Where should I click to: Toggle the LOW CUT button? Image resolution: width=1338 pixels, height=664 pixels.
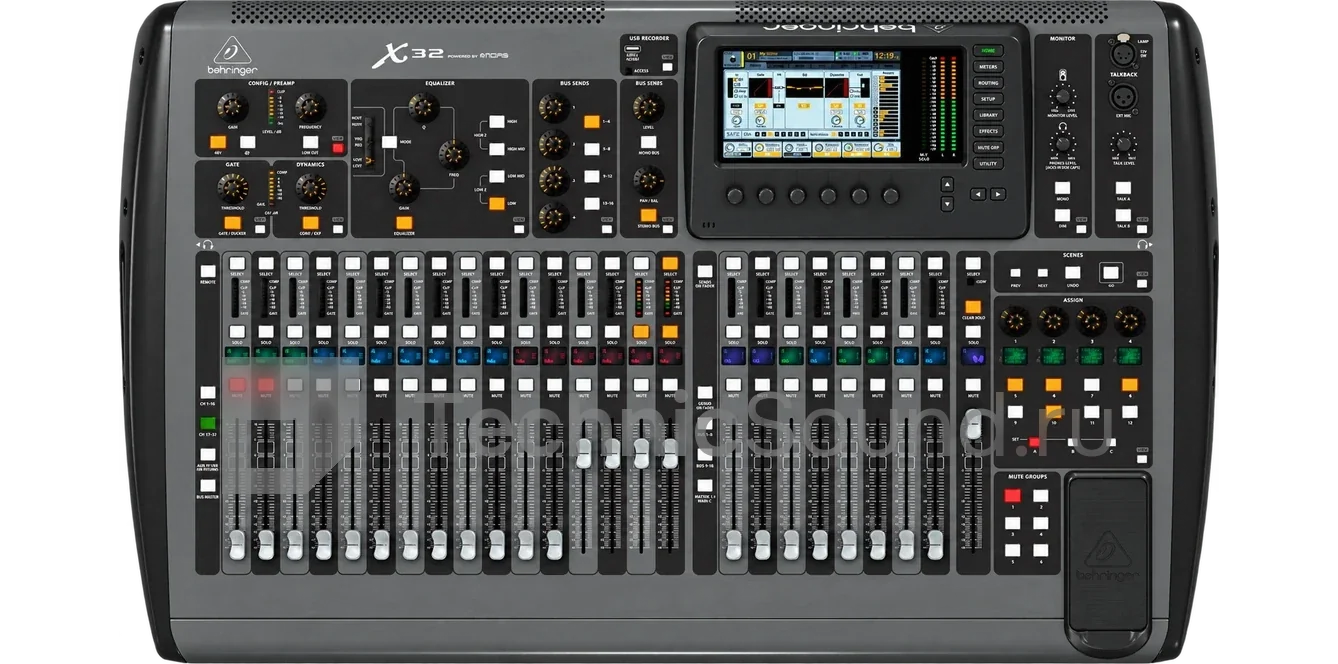(311, 142)
